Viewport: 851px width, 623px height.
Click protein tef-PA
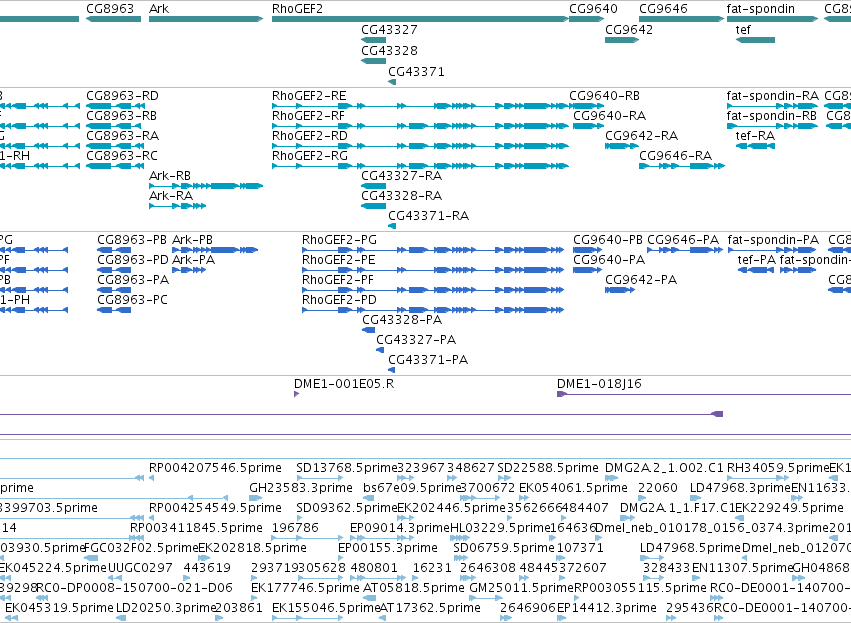click(757, 260)
